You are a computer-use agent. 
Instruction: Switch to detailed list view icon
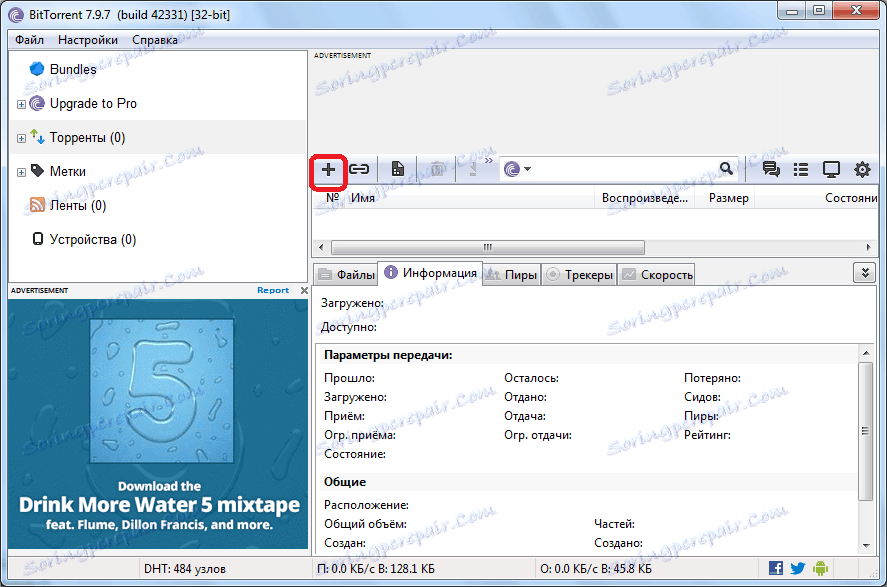pos(801,170)
